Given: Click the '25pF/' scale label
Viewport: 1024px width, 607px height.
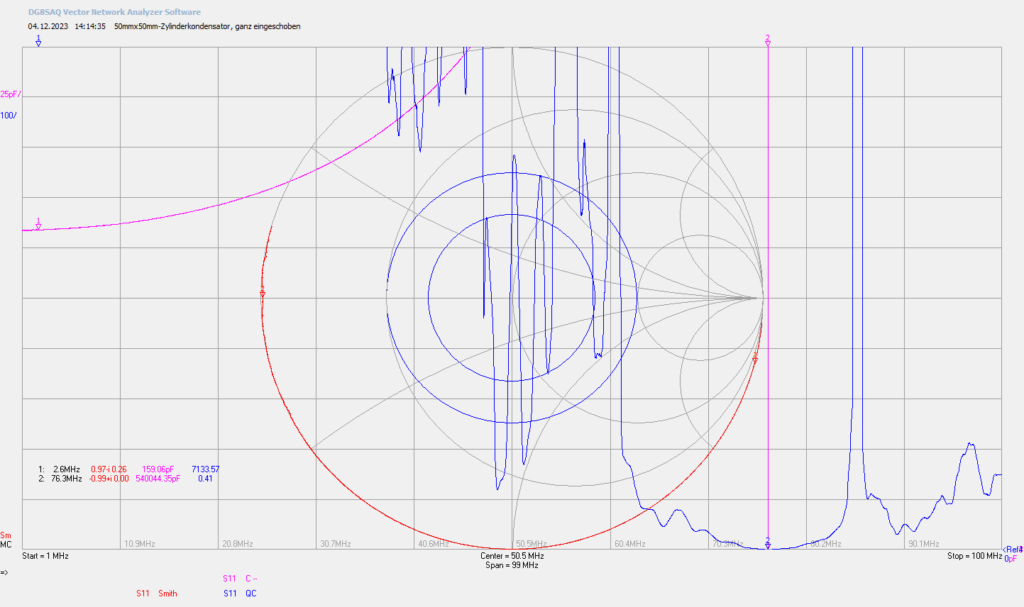Looking at the screenshot, I should pos(10,95).
